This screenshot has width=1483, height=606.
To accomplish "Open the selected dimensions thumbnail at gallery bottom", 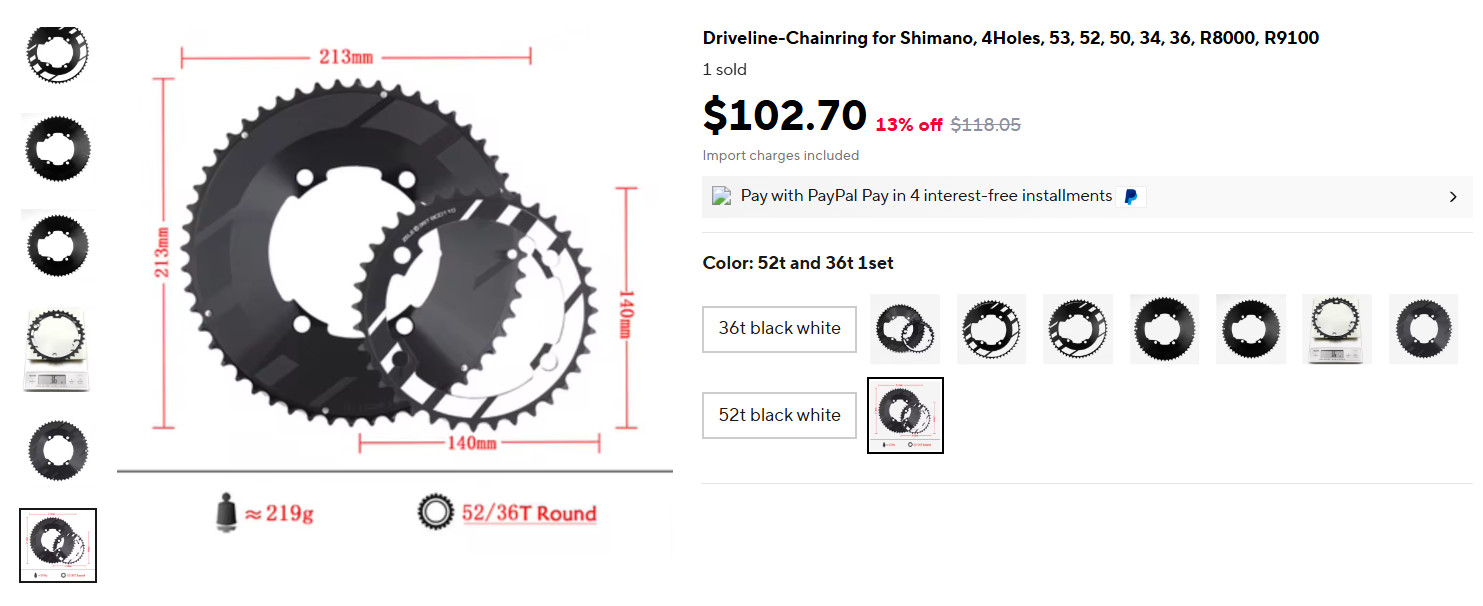I will click(57, 545).
